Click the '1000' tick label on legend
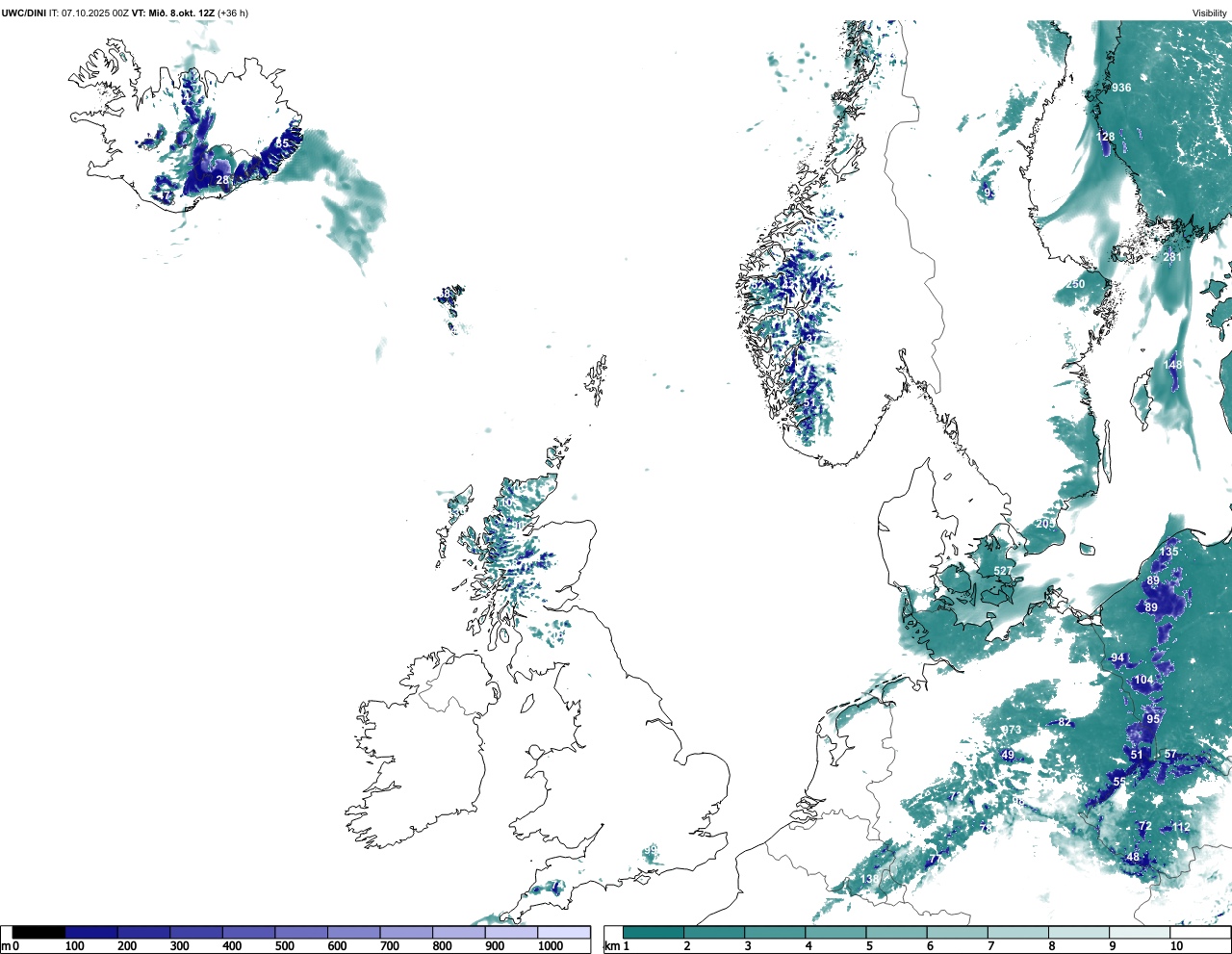1232x954 pixels. (551, 946)
